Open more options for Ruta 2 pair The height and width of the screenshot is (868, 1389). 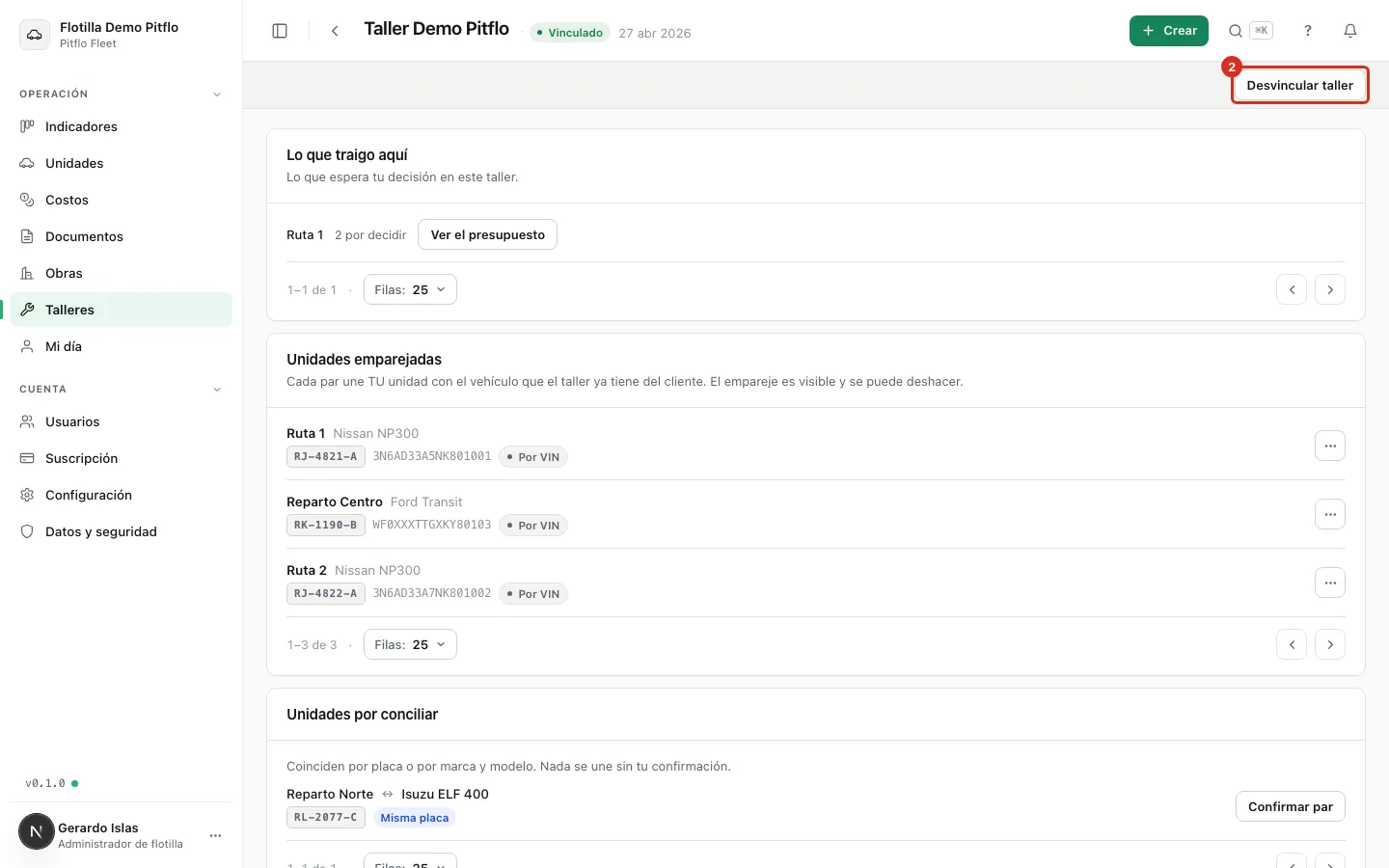coord(1330,583)
